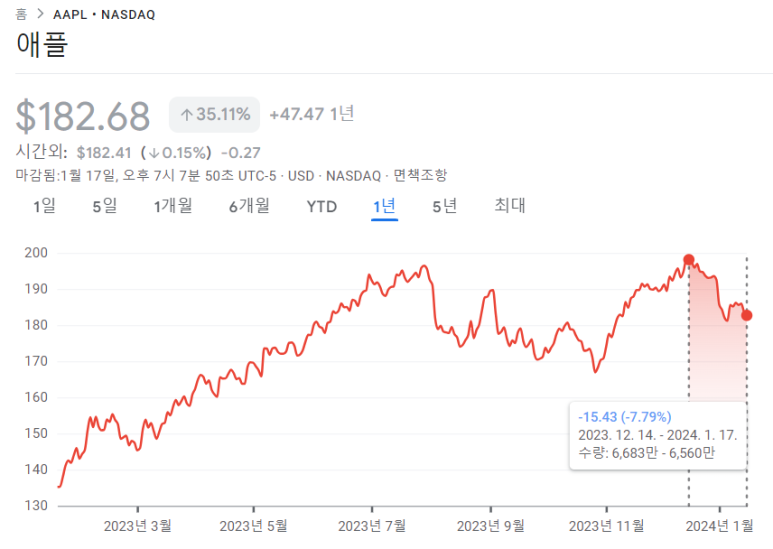Click the chart start dot at 2023. 12. 14.
Image resolution: width=773 pixels, height=549 pixels.
click(689, 260)
